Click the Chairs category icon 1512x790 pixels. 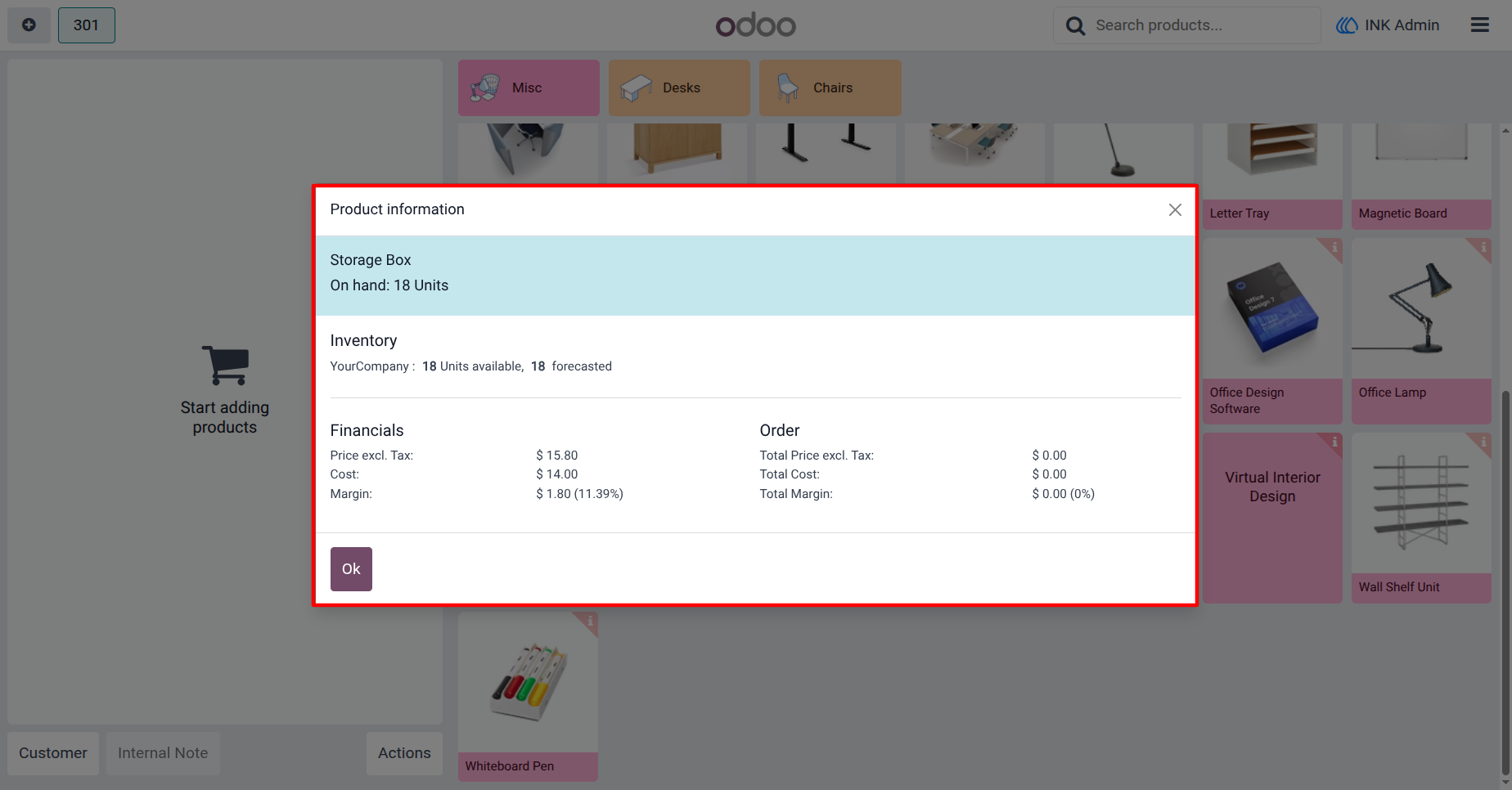787,88
